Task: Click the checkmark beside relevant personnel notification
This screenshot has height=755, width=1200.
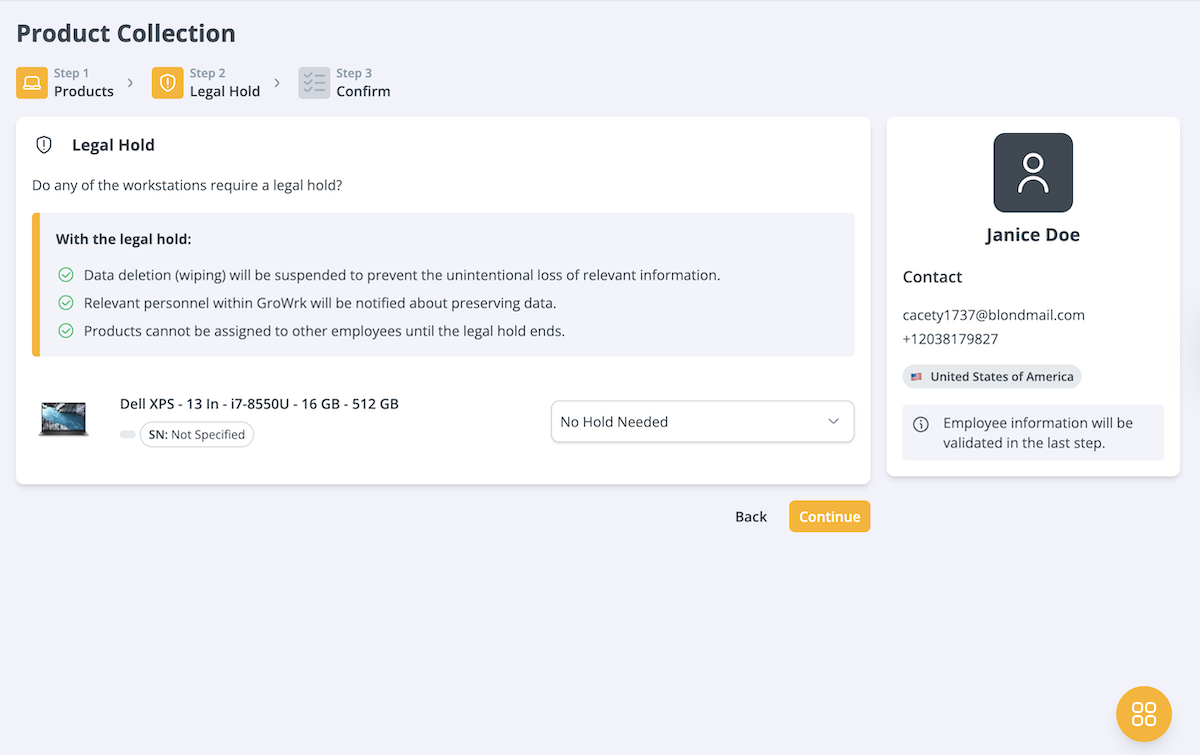Action: (66, 303)
